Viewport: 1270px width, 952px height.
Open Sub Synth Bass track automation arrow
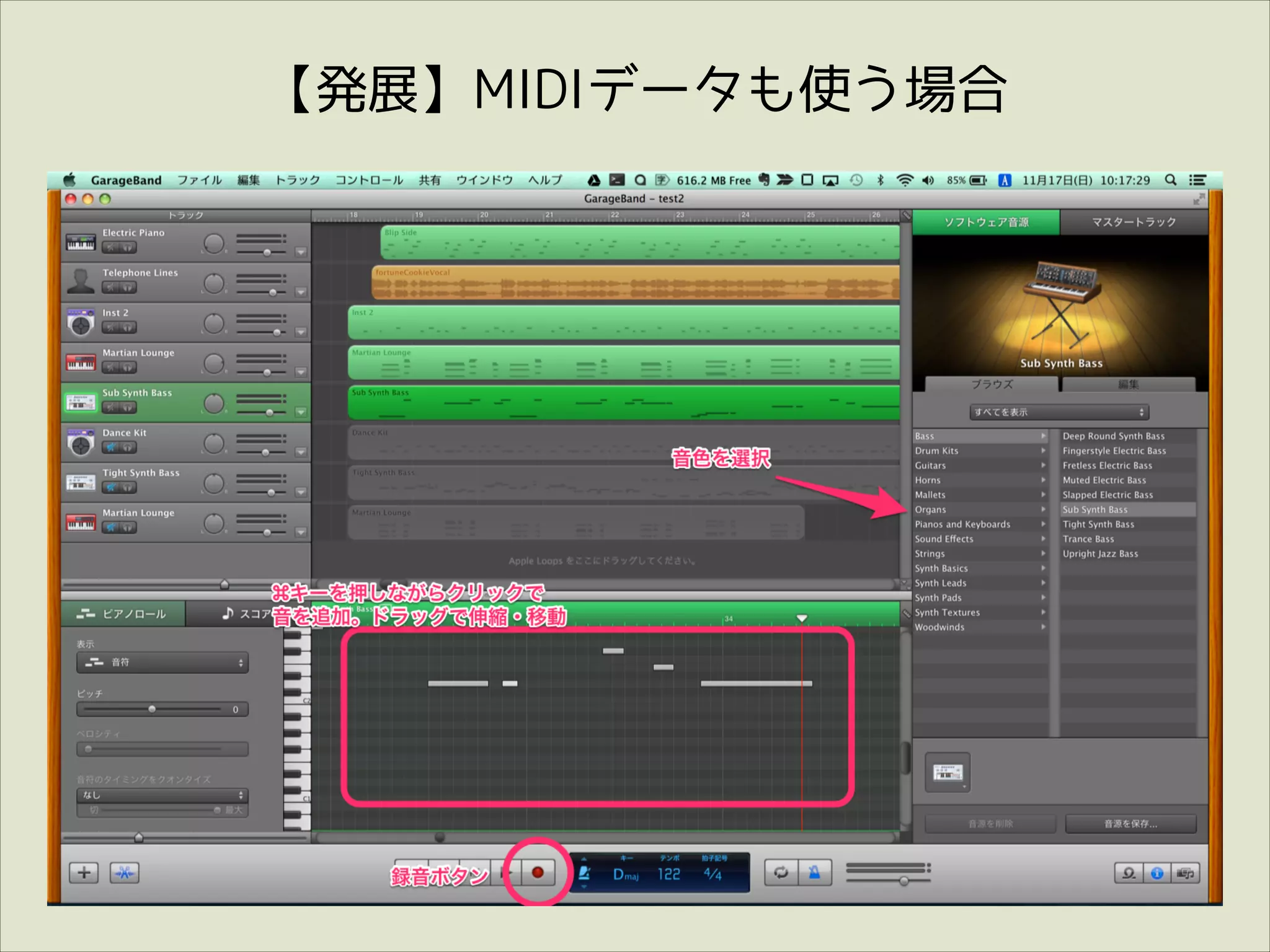coord(301,412)
